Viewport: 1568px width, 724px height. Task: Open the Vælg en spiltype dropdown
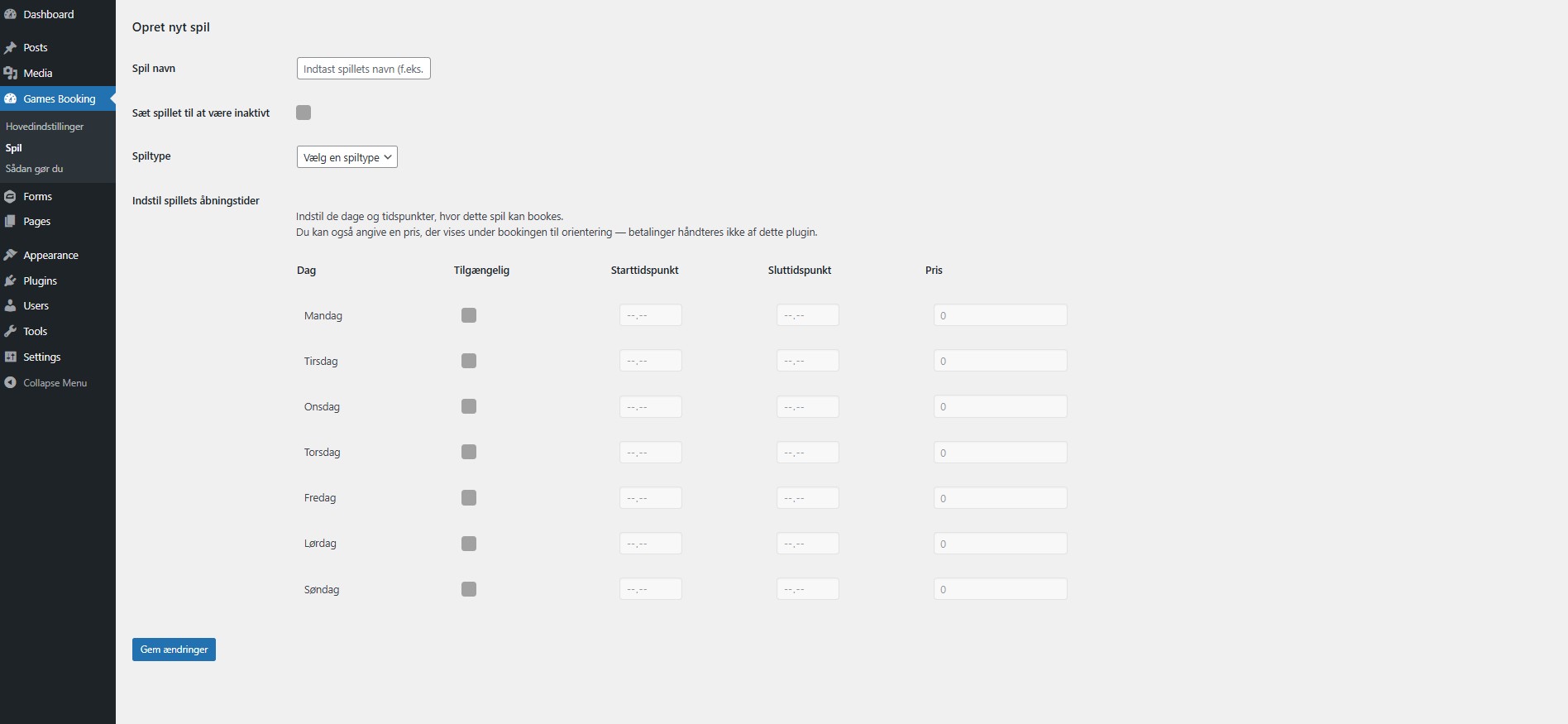(347, 157)
